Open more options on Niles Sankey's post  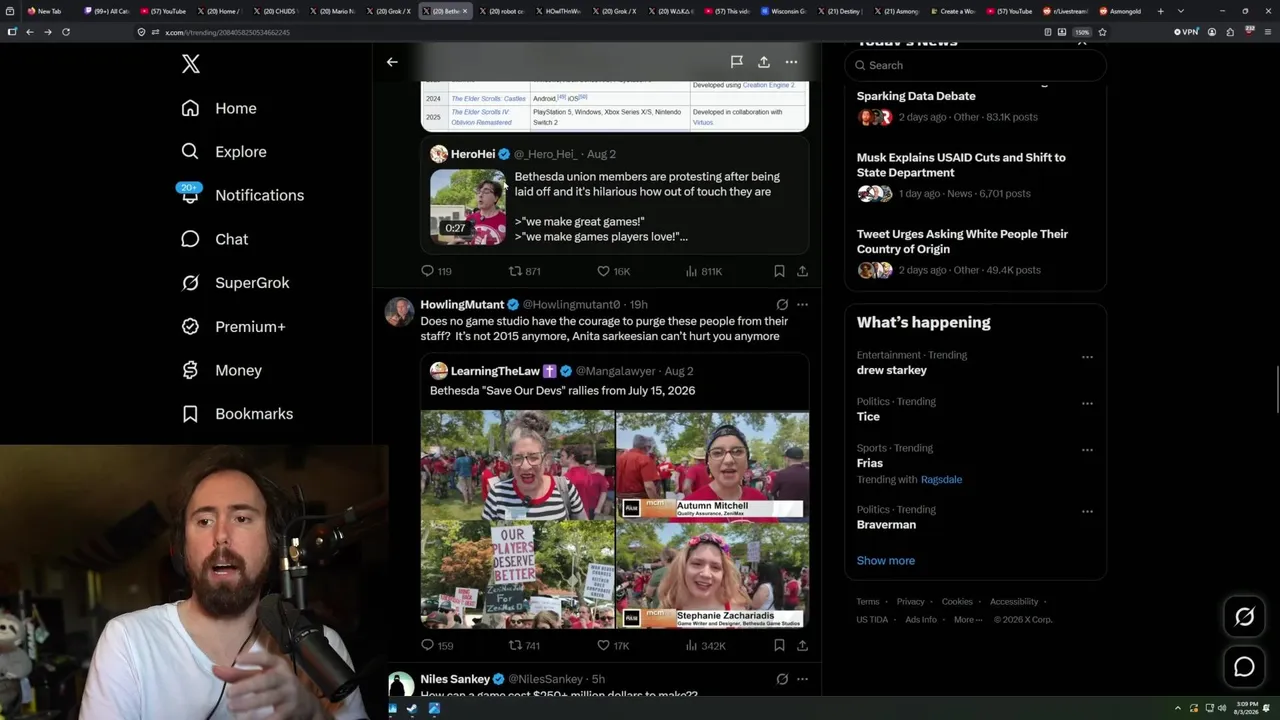click(802, 679)
